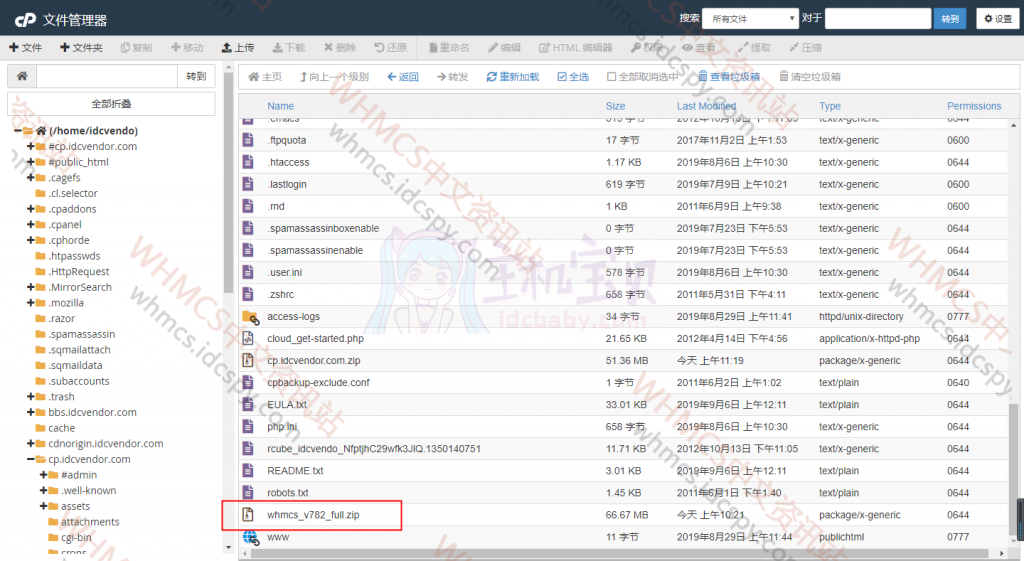Click the www globe link icon

click(x=249, y=537)
